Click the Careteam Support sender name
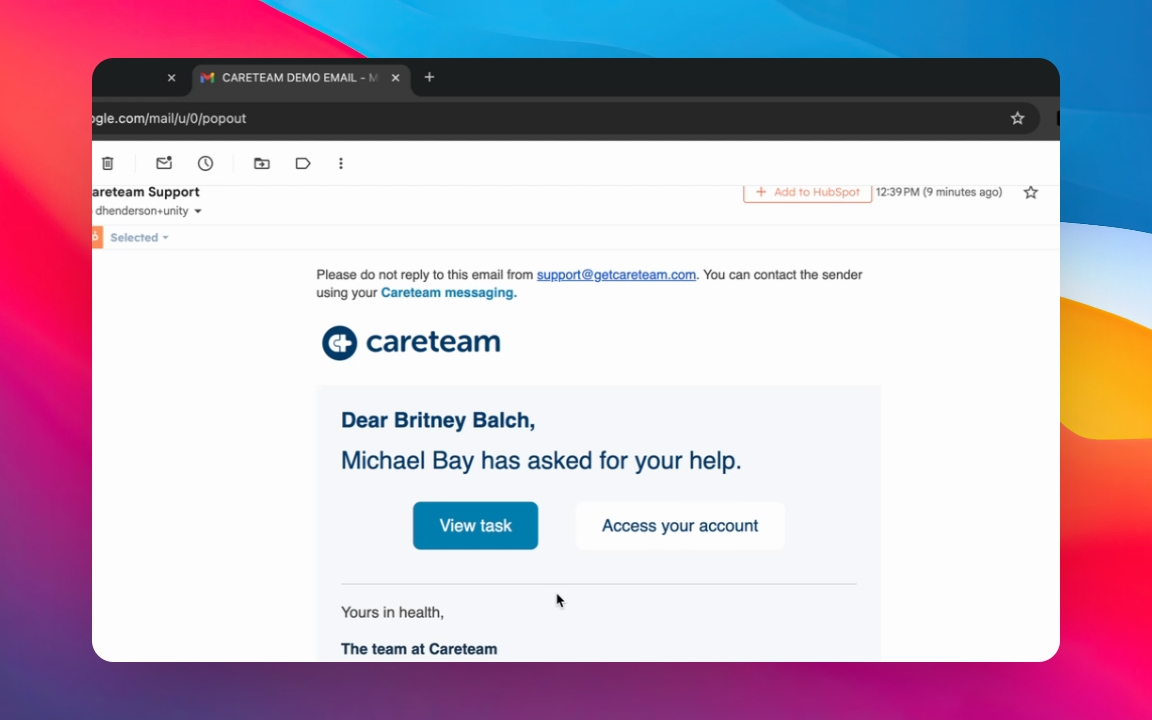The image size is (1152, 720). (145, 192)
